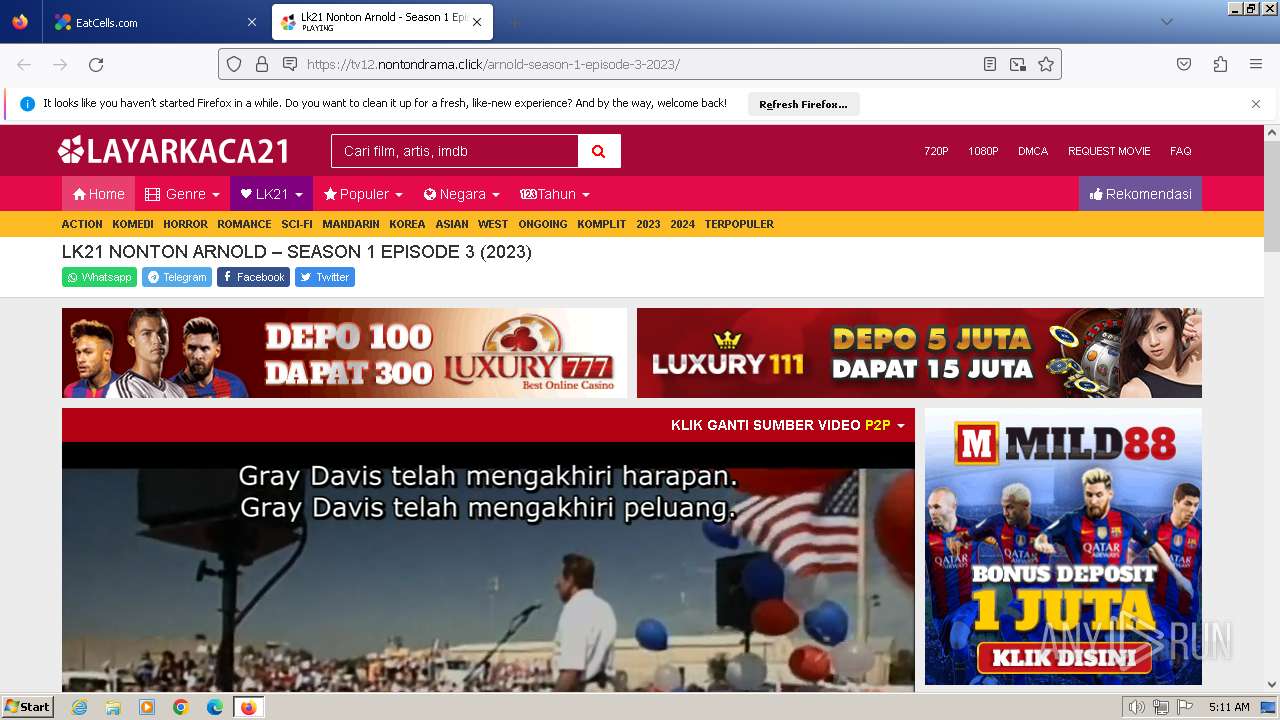Expand the Tahun dropdown

coord(555,194)
